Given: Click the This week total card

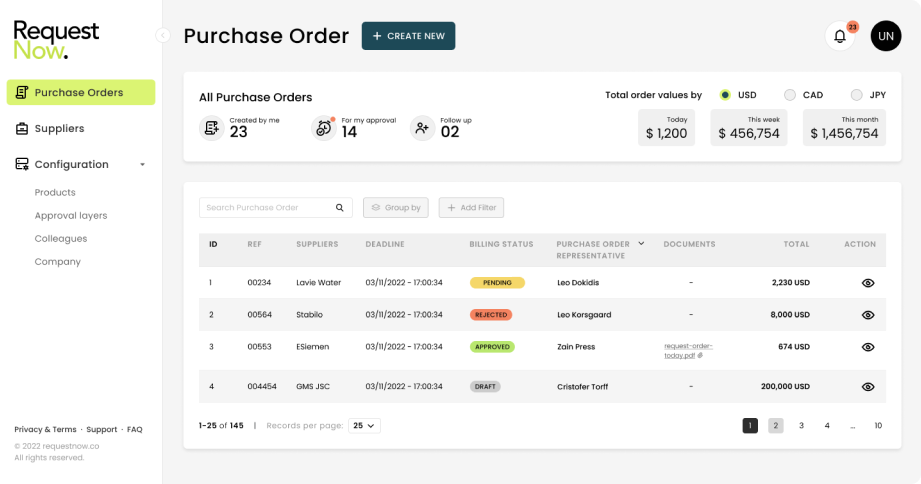Looking at the screenshot, I should click(749, 127).
